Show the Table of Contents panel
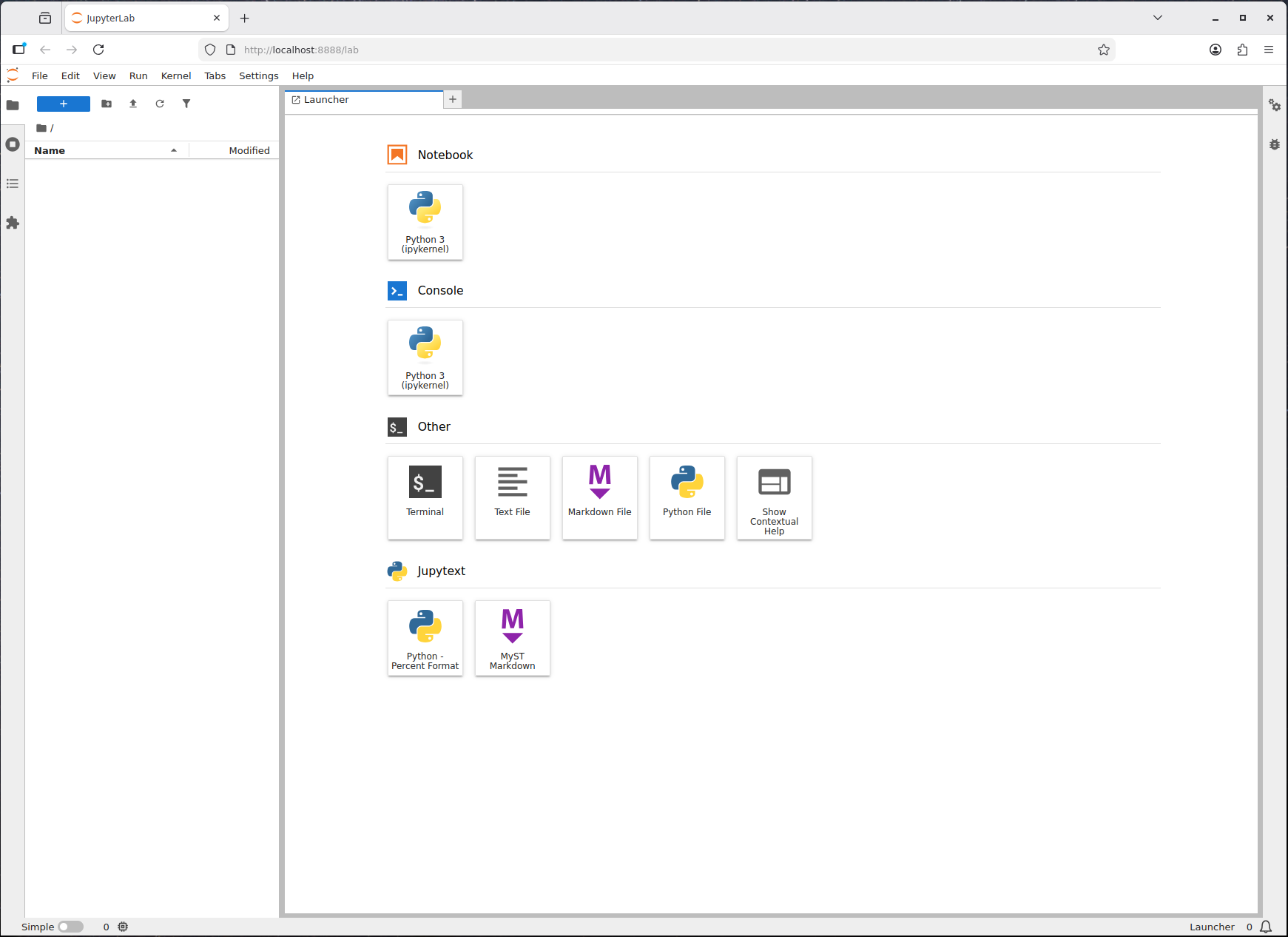Viewport: 1288px width, 937px height. point(13,184)
